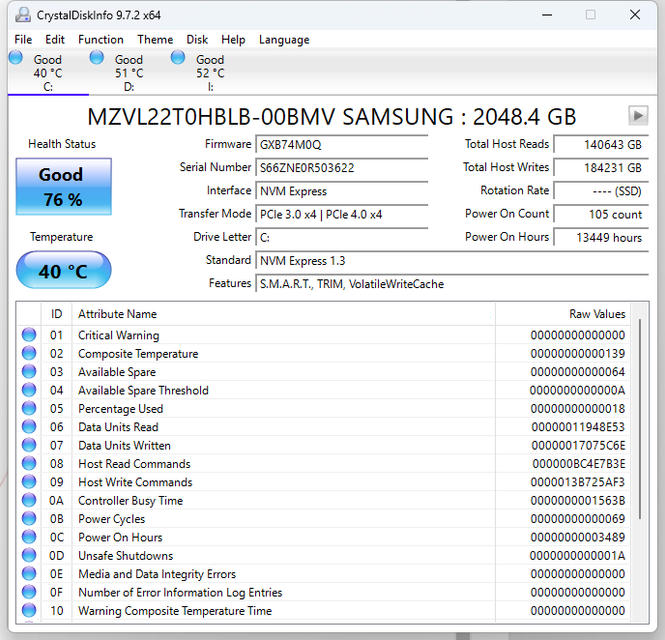Screen dimensions: 665x640
Task: Click the CrystalDiskInfo app icon in title bar
Action: [x=20, y=15]
